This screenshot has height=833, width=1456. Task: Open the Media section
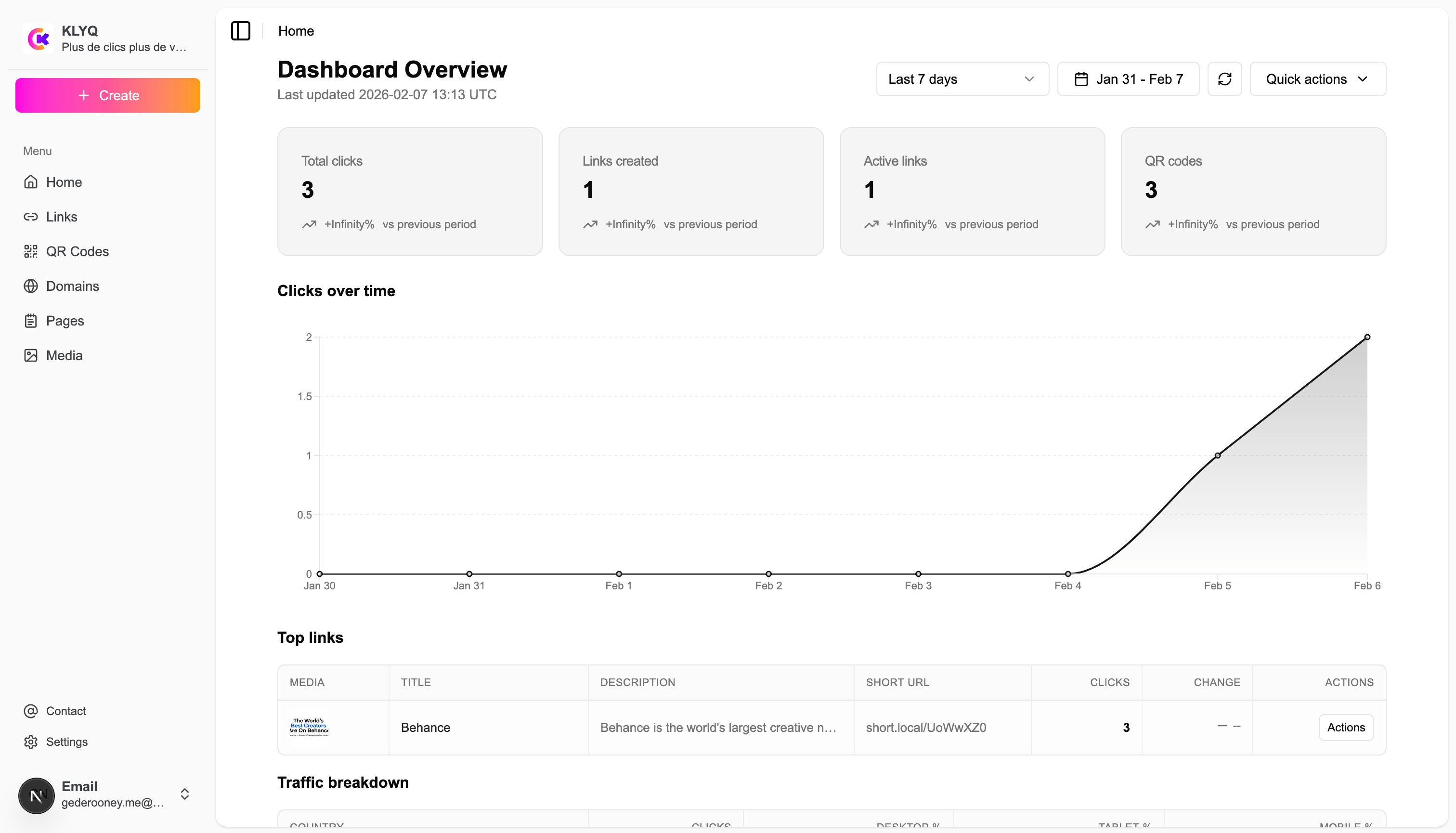pos(64,355)
